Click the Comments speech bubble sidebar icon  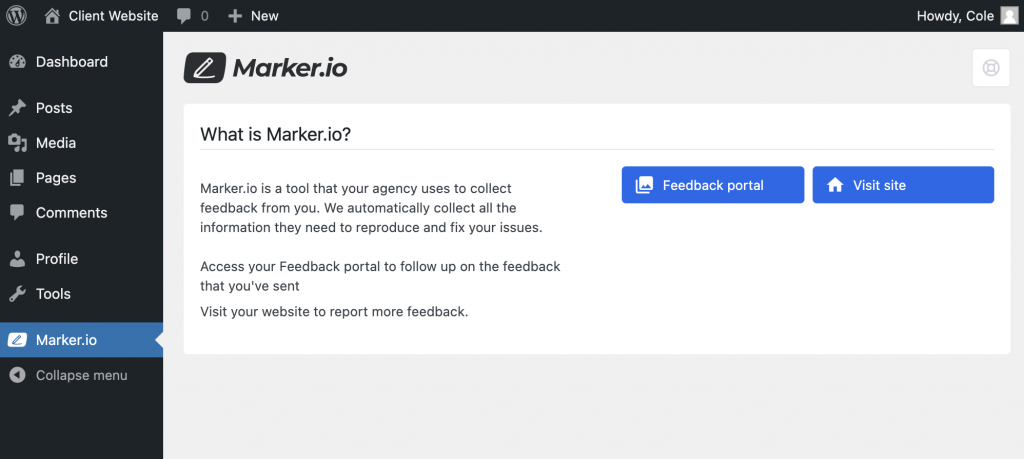(18, 213)
